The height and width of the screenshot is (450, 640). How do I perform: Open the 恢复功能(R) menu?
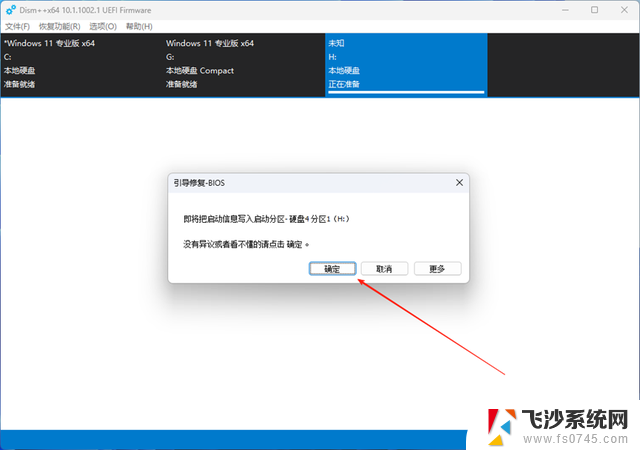60,27
